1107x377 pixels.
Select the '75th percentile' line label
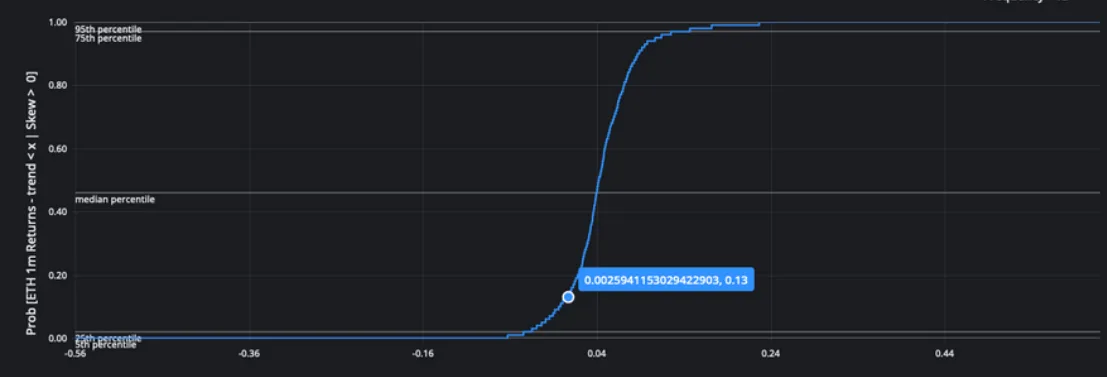coord(108,39)
